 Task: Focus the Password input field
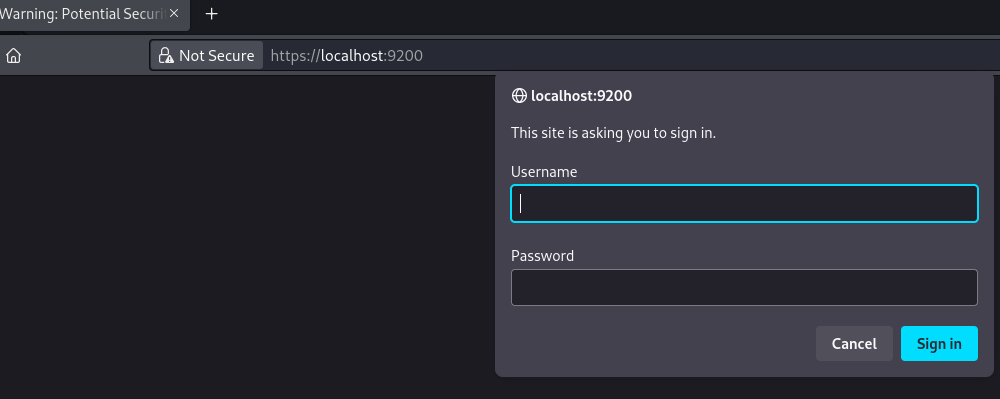point(744,287)
